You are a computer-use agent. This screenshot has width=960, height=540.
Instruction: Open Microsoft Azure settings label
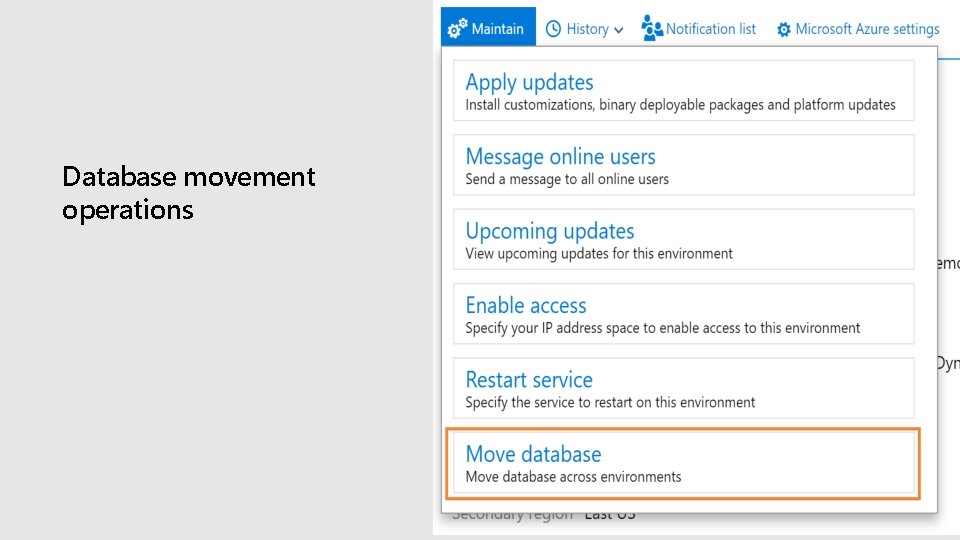(867, 29)
